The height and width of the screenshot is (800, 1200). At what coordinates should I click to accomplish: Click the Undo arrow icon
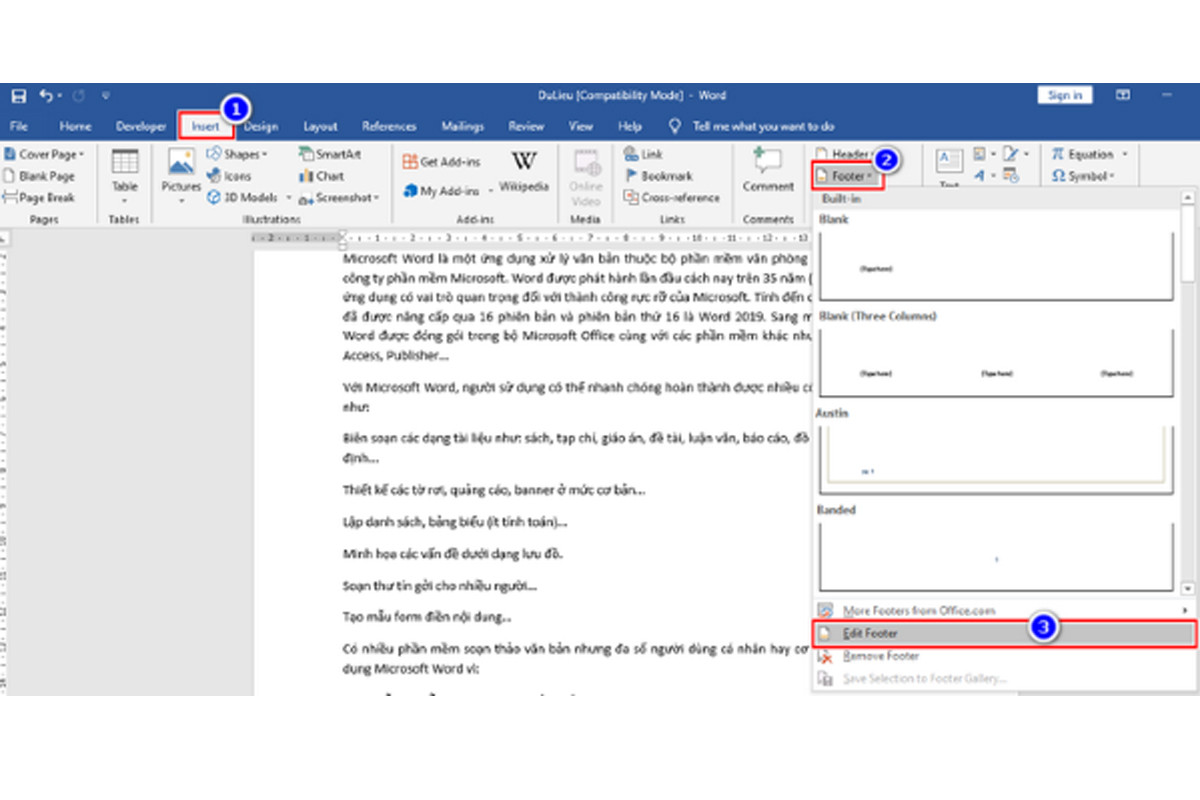coord(46,96)
